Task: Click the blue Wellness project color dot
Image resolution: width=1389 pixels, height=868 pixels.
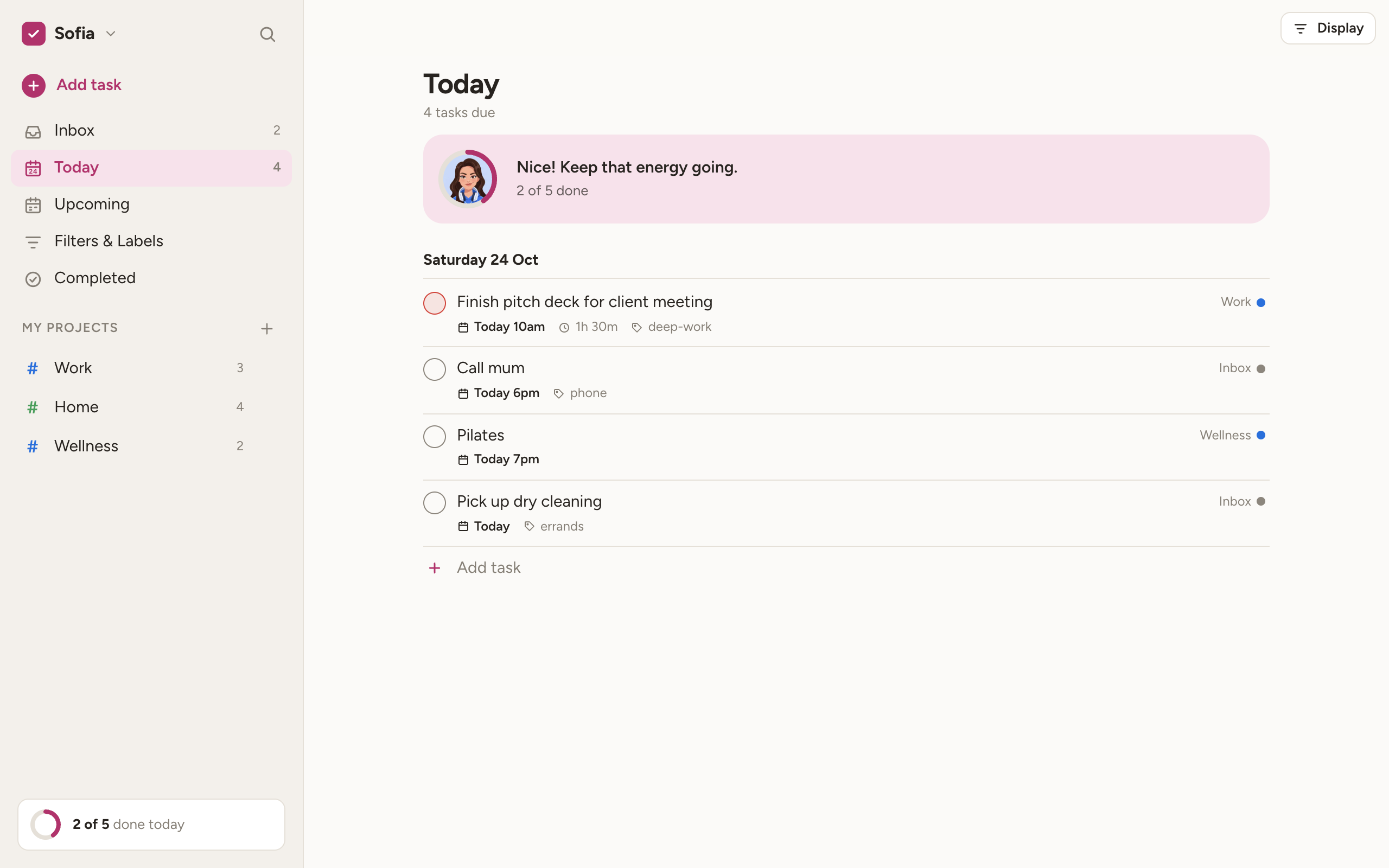Action: tap(1260, 435)
